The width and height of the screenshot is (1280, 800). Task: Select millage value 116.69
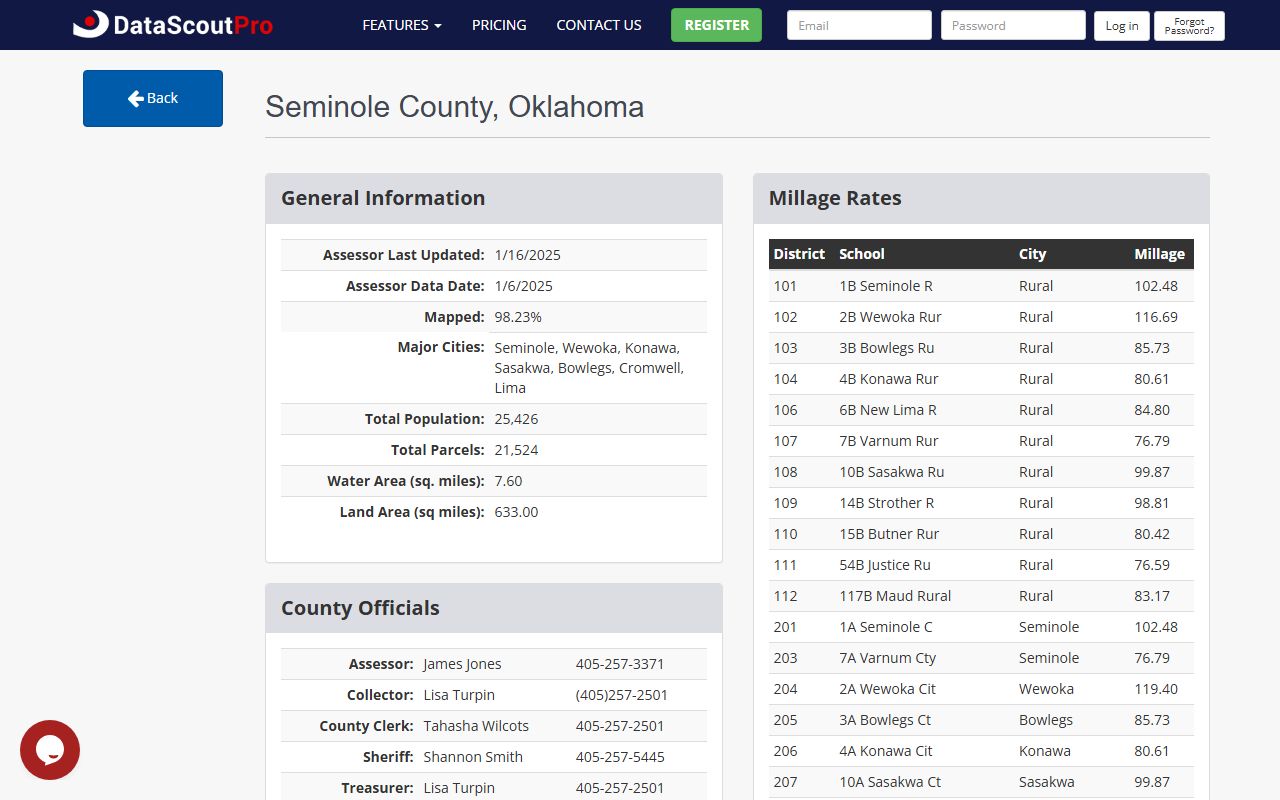tap(1156, 317)
